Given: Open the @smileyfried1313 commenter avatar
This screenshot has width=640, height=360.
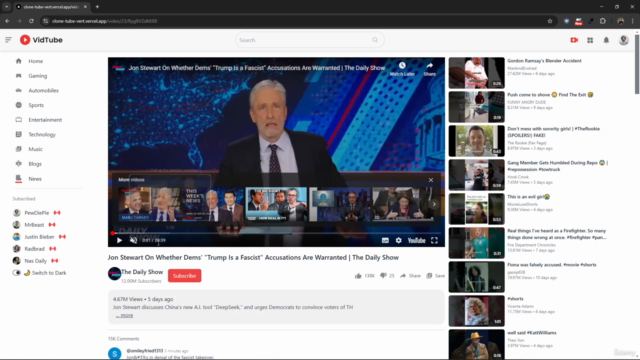Looking at the screenshot, I should tap(115, 353).
